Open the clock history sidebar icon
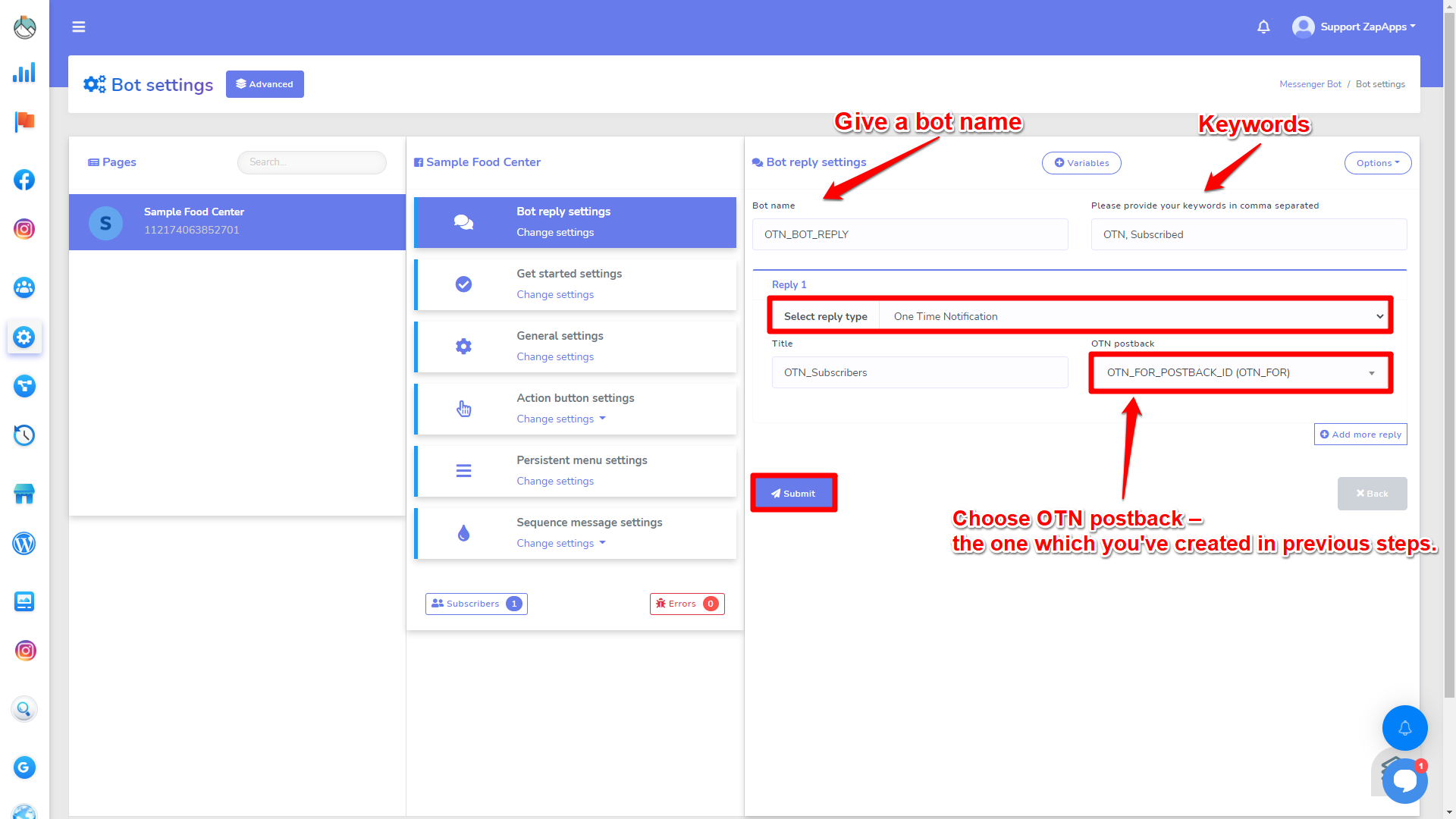Viewport: 1456px width, 819px height. tap(24, 435)
